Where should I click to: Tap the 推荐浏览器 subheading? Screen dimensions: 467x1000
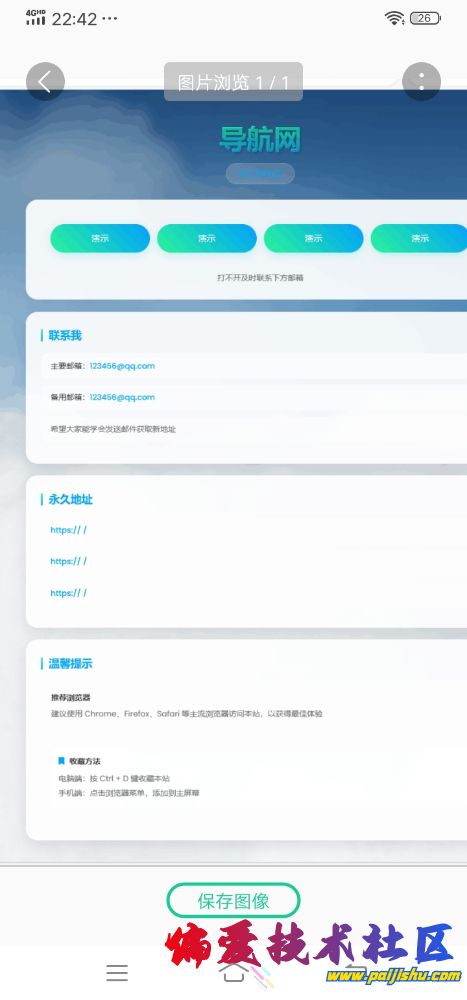71,698
